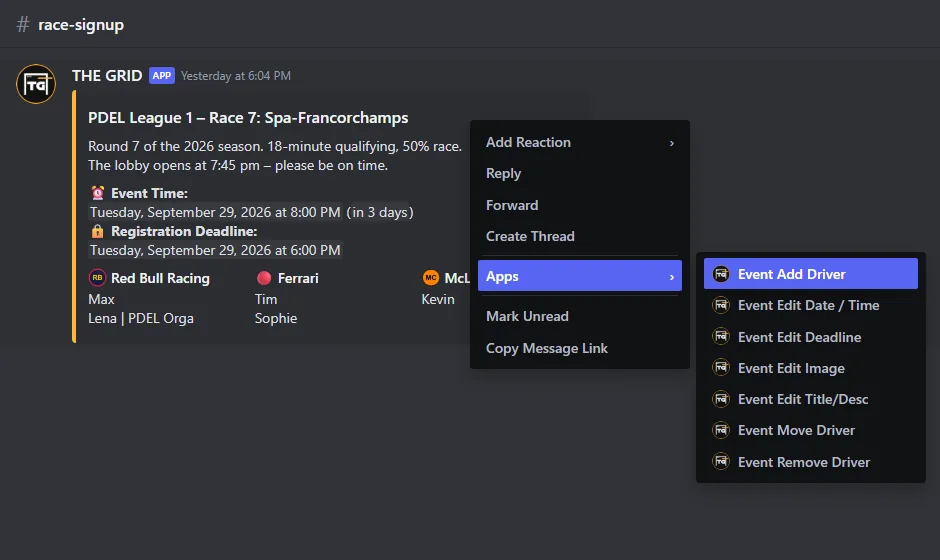Click the orange McLaren MC team badge
940x560 pixels.
pyautogui.click(x=430, y=278)
